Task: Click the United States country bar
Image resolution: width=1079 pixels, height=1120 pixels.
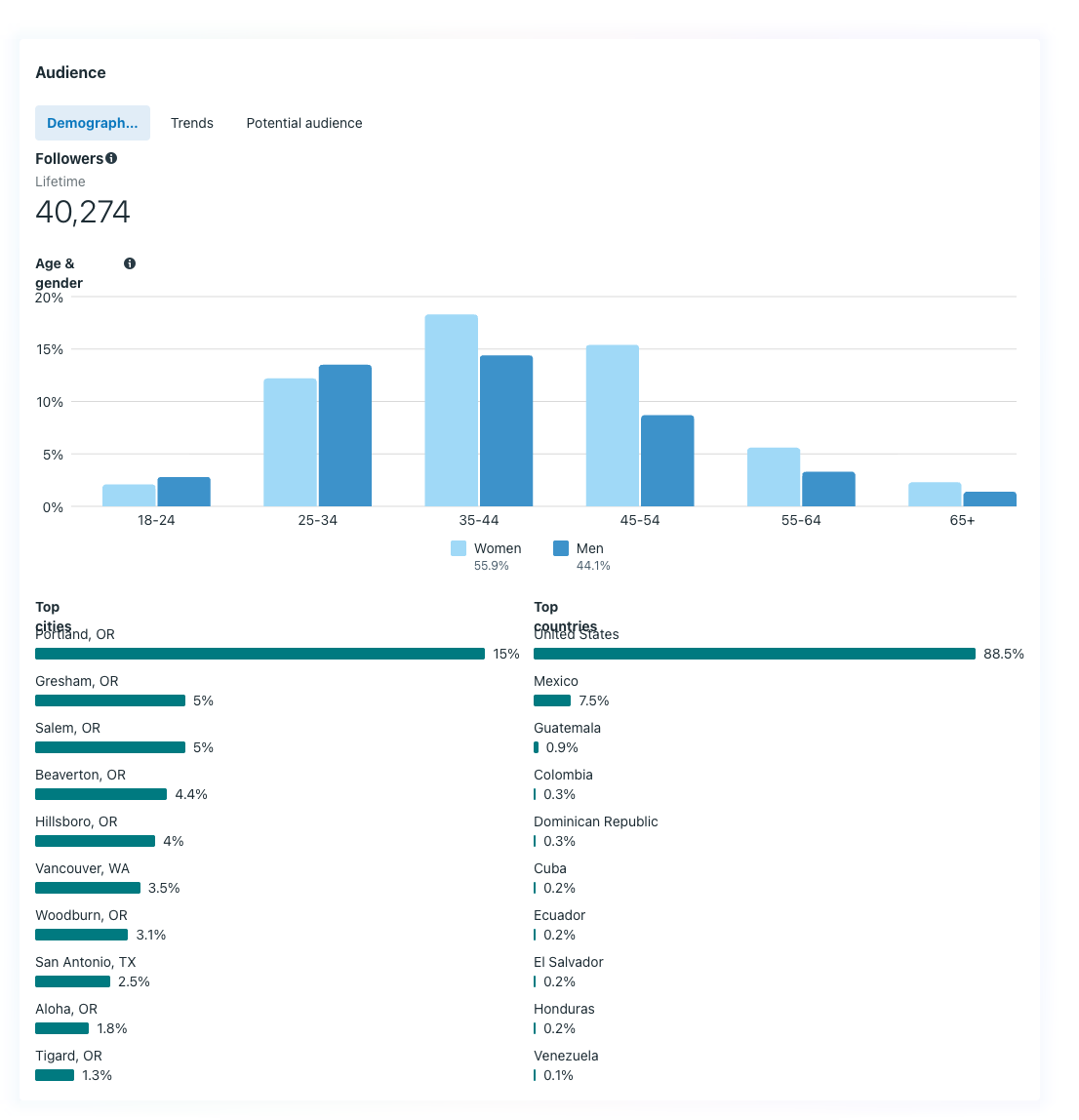Action: (754, 654)
